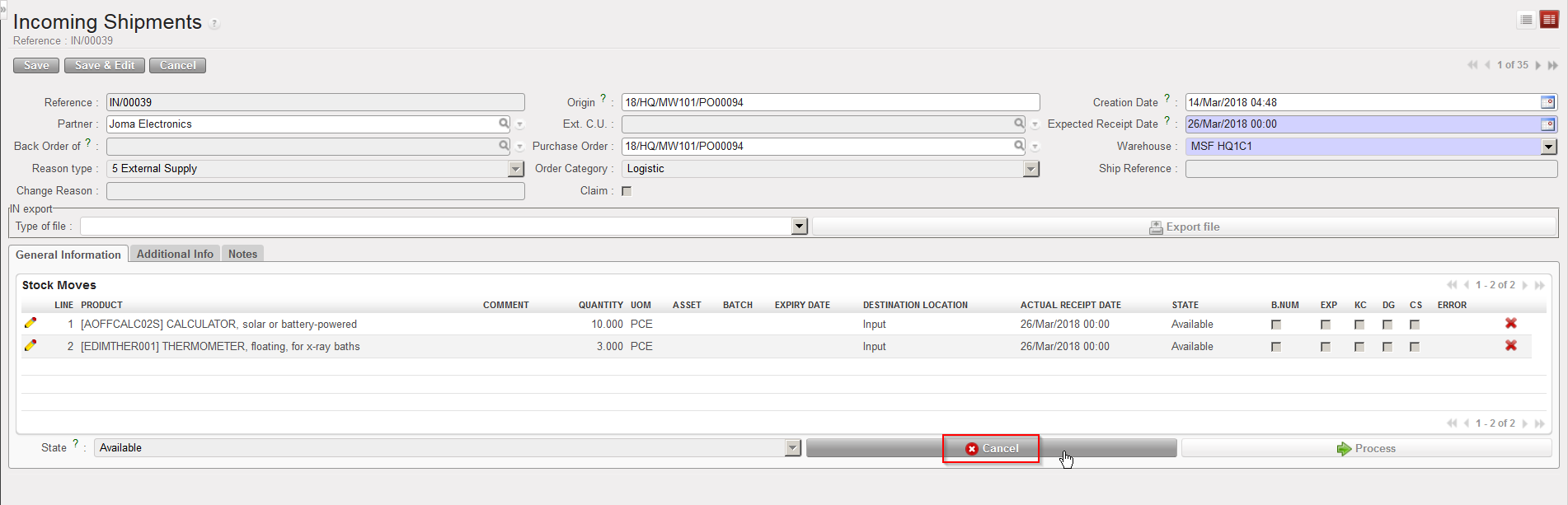Click the Partner field search magnifier icon
Viewport: 1568px width, 505px height.
[504, 124]
